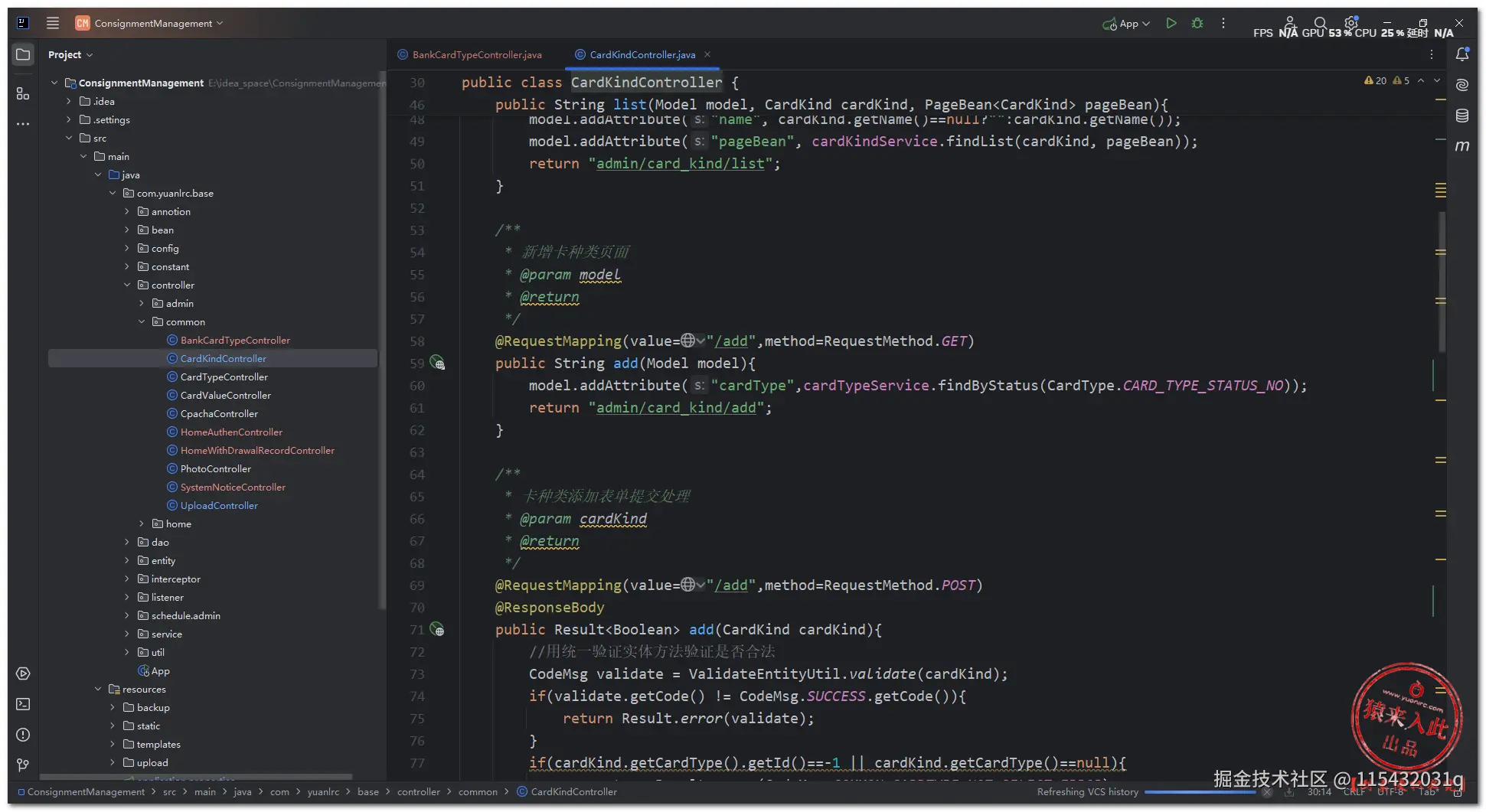Expand the home package
Viewport: 1486px width, 812px height.
pos(142,523)
